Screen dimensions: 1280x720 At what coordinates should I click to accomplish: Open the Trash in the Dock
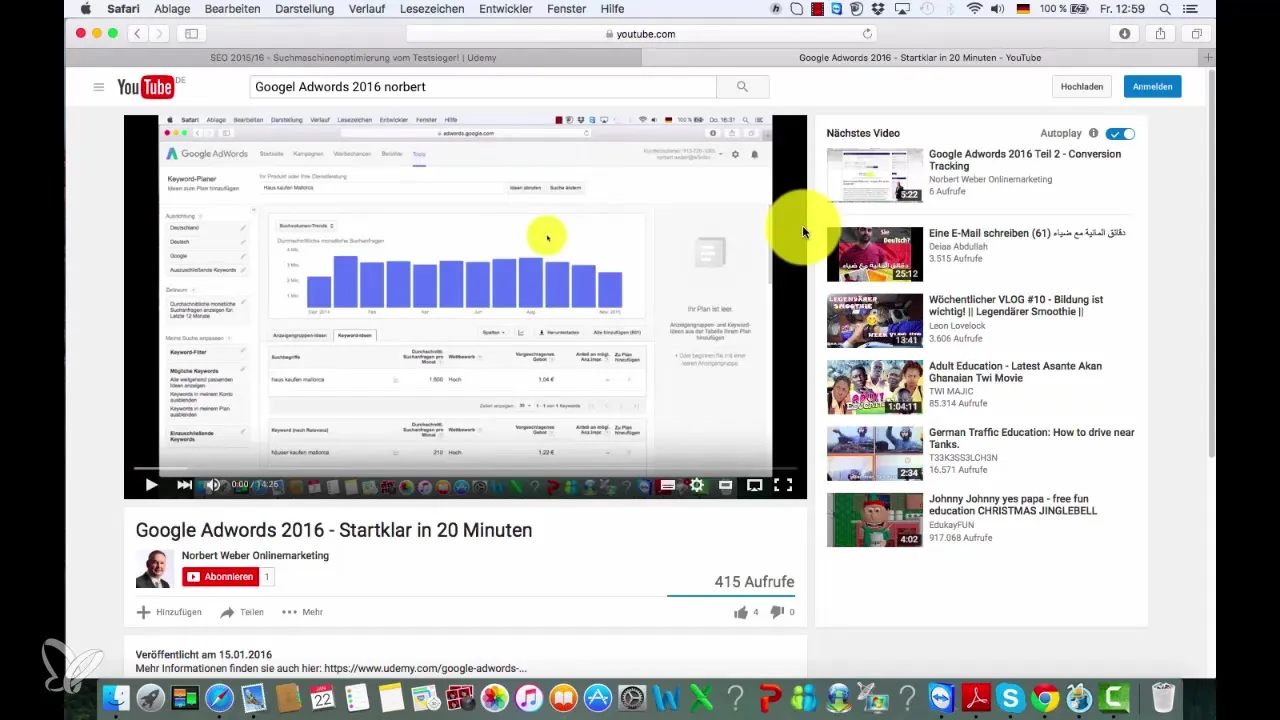pyautogui.click(x=1164, y=697)
